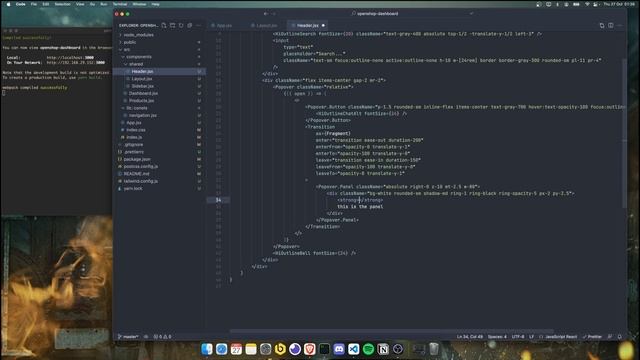
Task: Open Brave browser from the Dock
Action: pyautogui.click(x=310, y=349)
